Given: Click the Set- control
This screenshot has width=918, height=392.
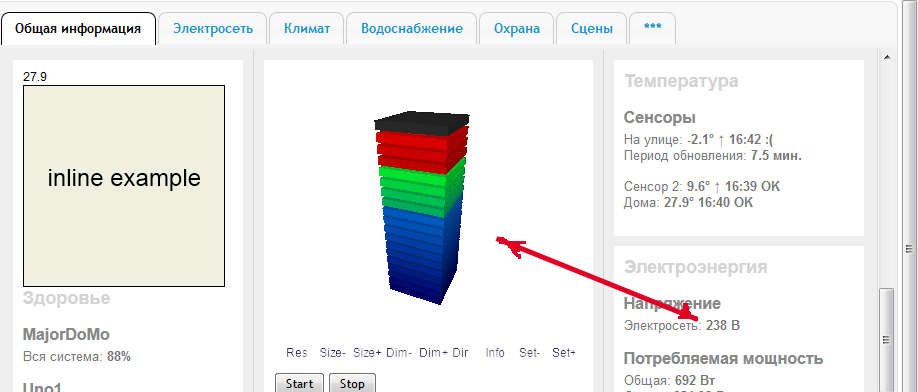Looking at the screenshot, I should [x=530, y=353].
